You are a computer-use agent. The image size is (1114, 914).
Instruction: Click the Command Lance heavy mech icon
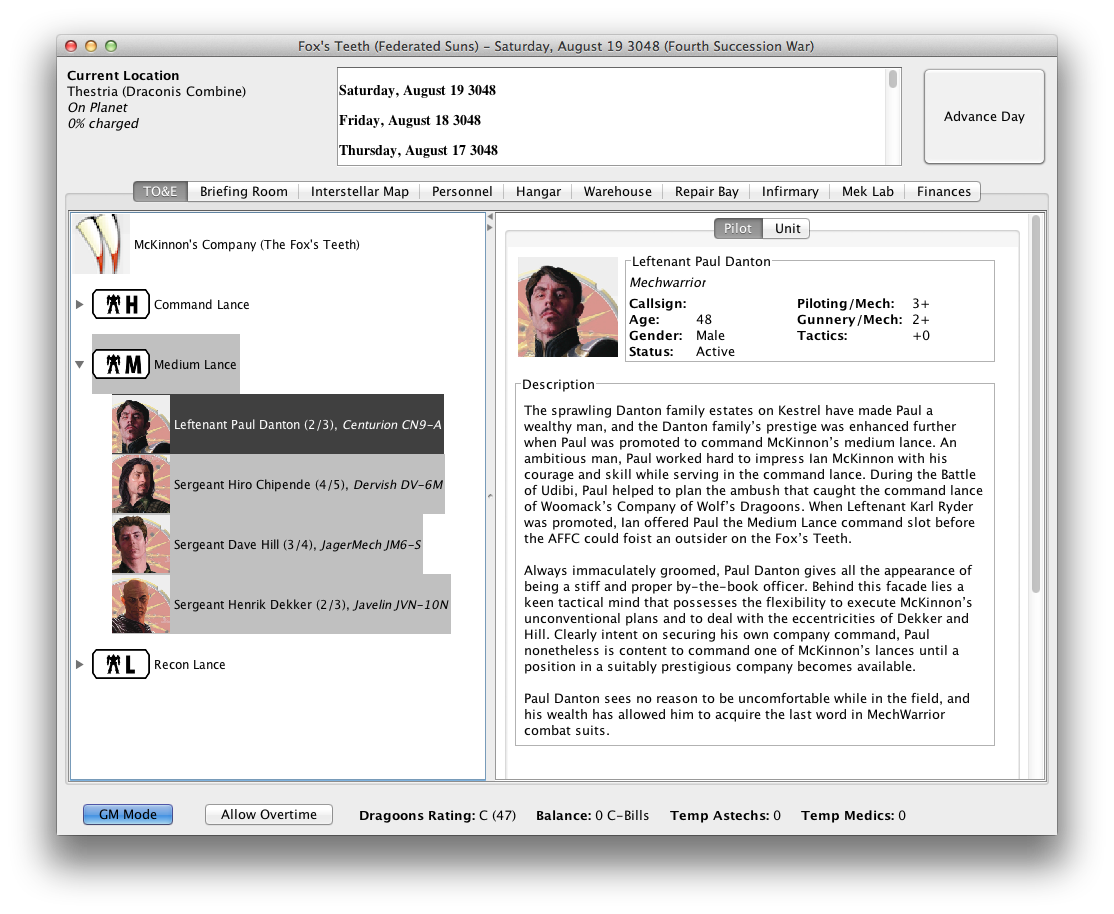click(x=121, y=304)
